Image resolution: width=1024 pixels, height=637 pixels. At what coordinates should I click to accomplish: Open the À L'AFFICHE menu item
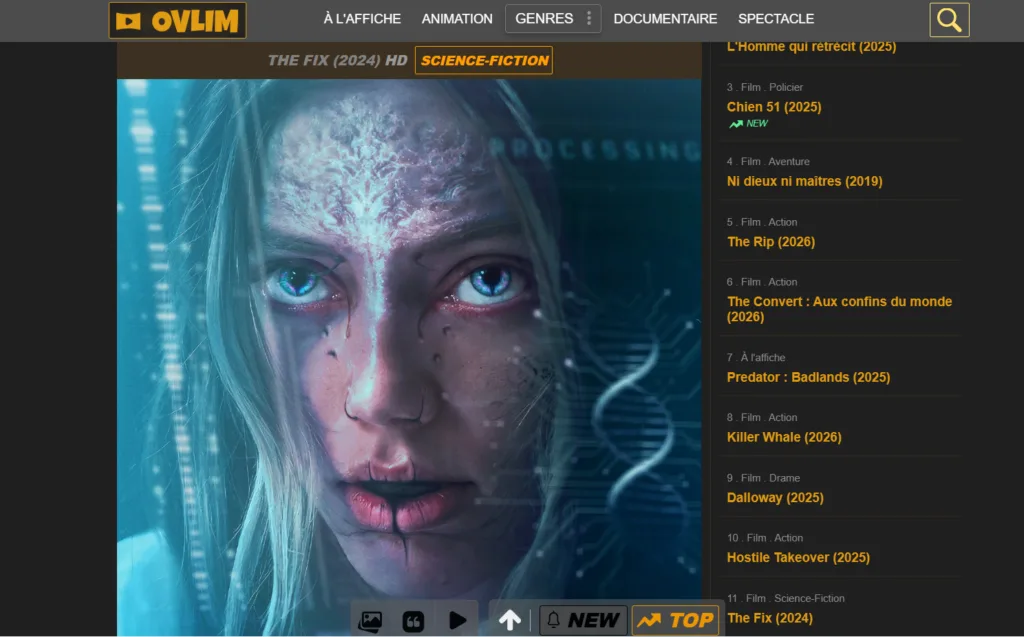tap(362, 19)
